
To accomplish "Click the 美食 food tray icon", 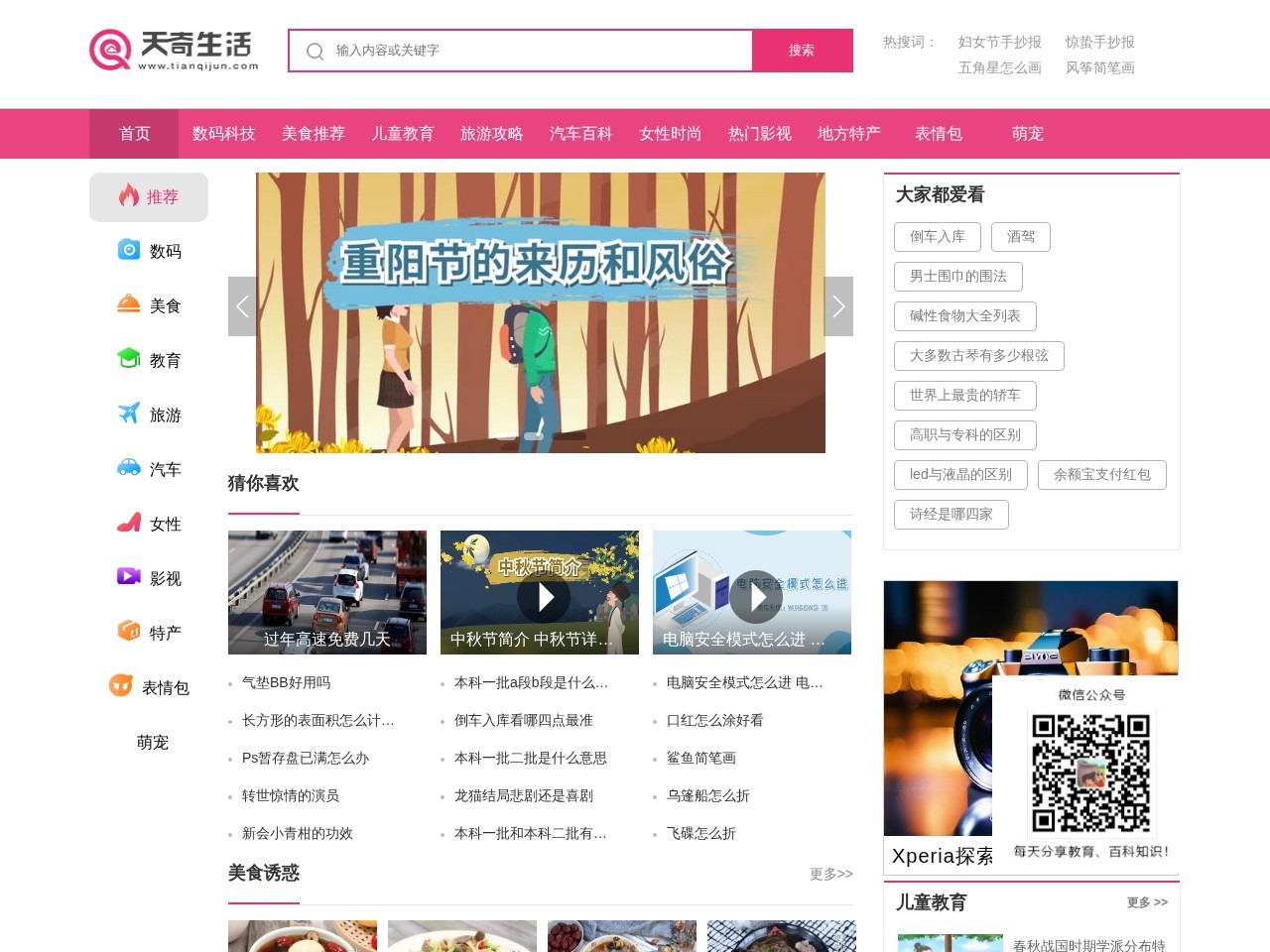I will pos(128,305).
